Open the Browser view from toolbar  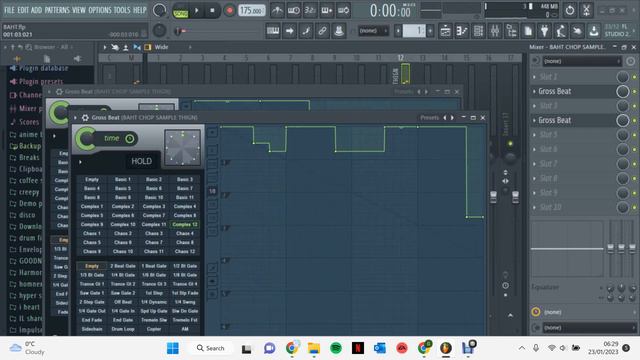point(511,31)
